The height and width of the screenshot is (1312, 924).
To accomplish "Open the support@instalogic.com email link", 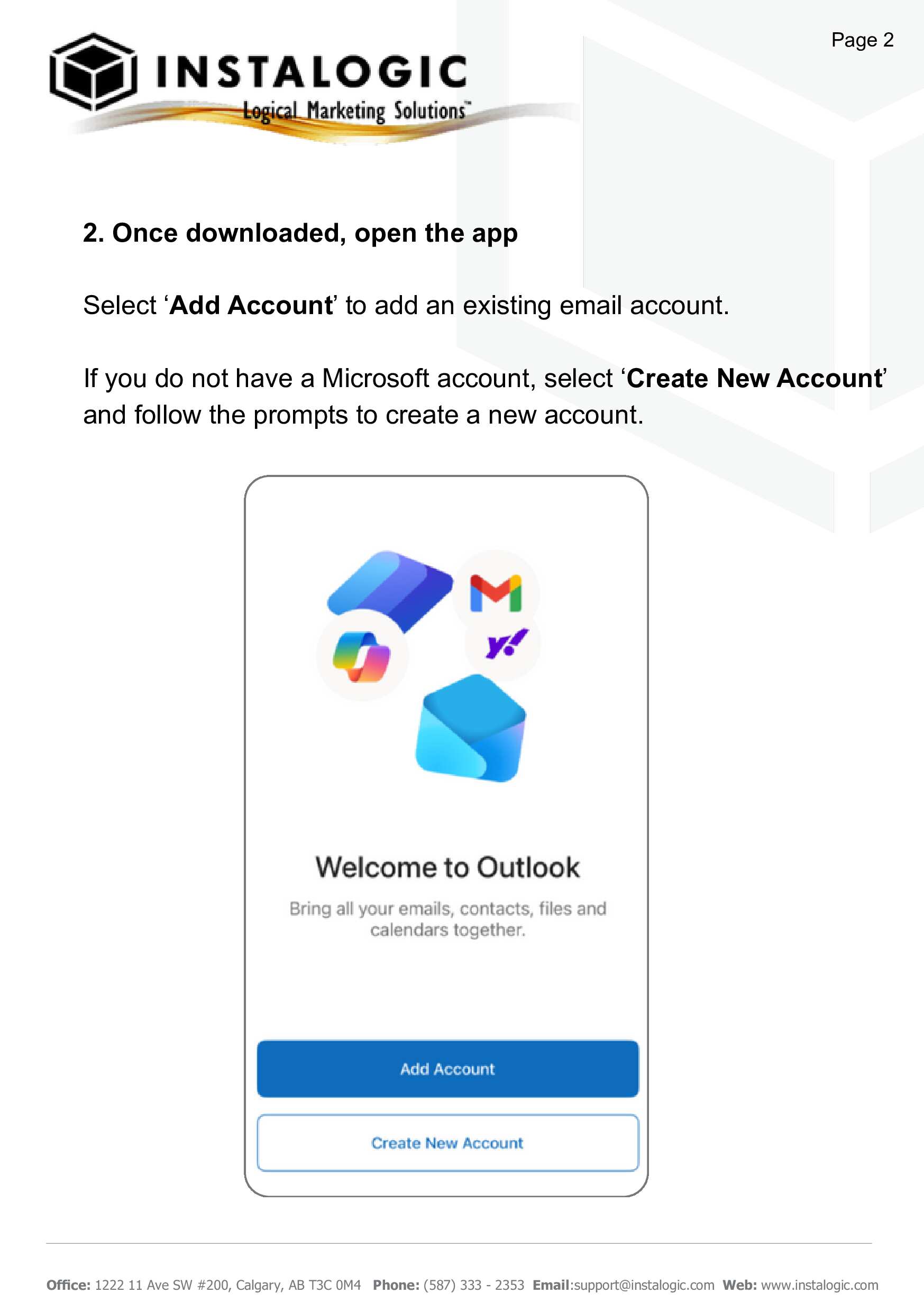I will 644,1285.
